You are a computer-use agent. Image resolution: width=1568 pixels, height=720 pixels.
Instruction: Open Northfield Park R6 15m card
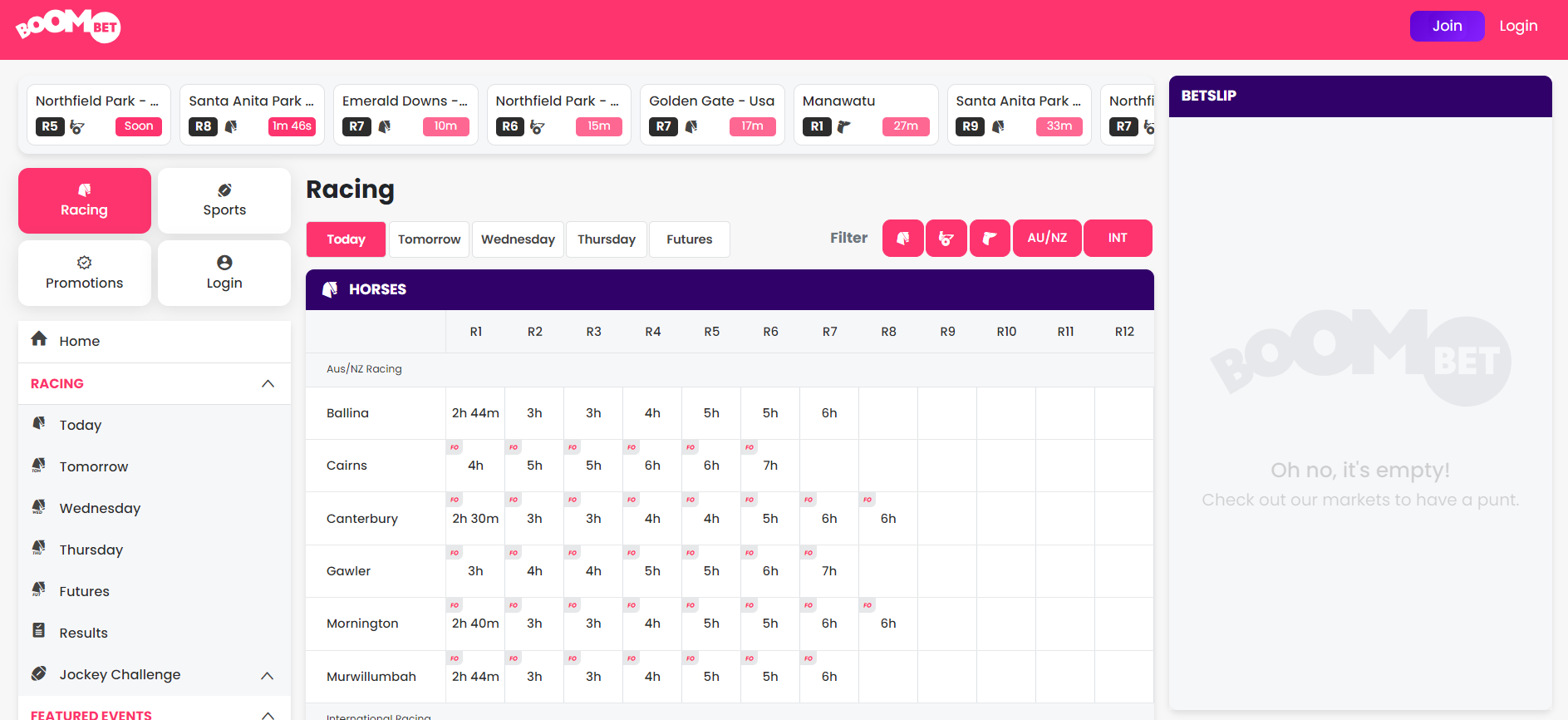click(559, 115)
